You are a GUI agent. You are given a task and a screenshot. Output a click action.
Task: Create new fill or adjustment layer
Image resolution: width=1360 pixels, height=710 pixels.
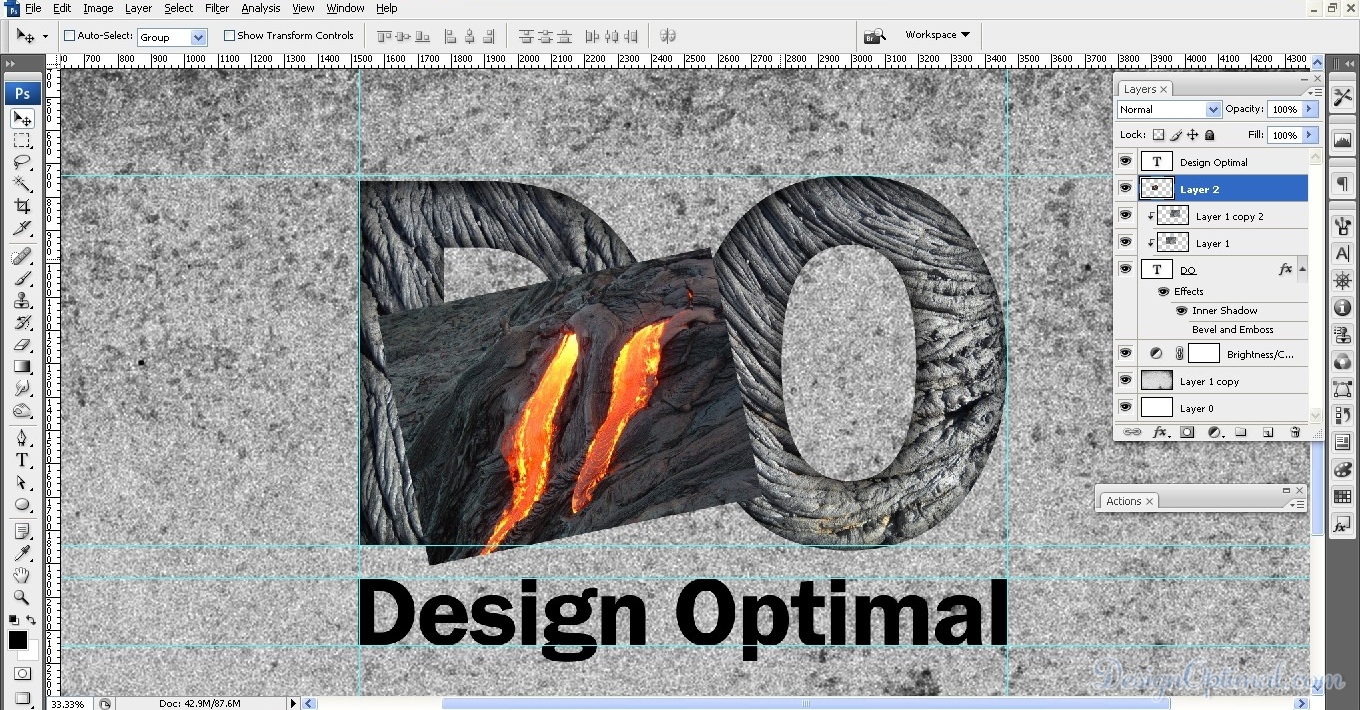(1215, 432)
